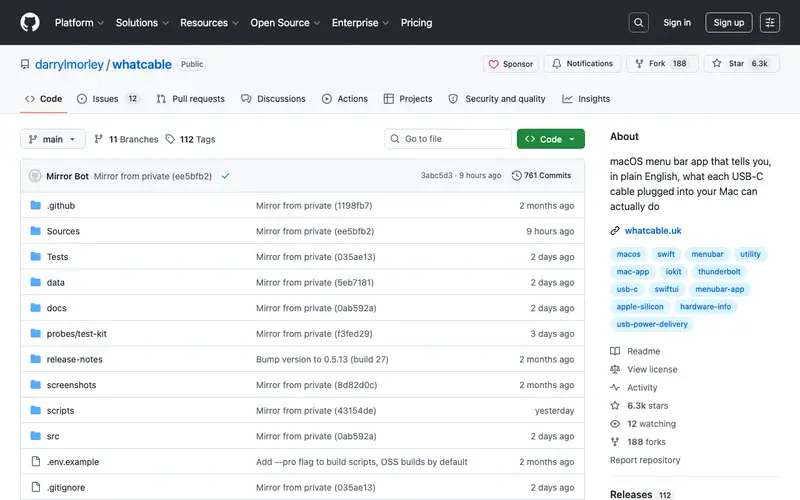Image resolution: width=800 pixels, height=500 pixels.
Task: Click the usb-power-delivery topic tag
Action: (652, 324)
